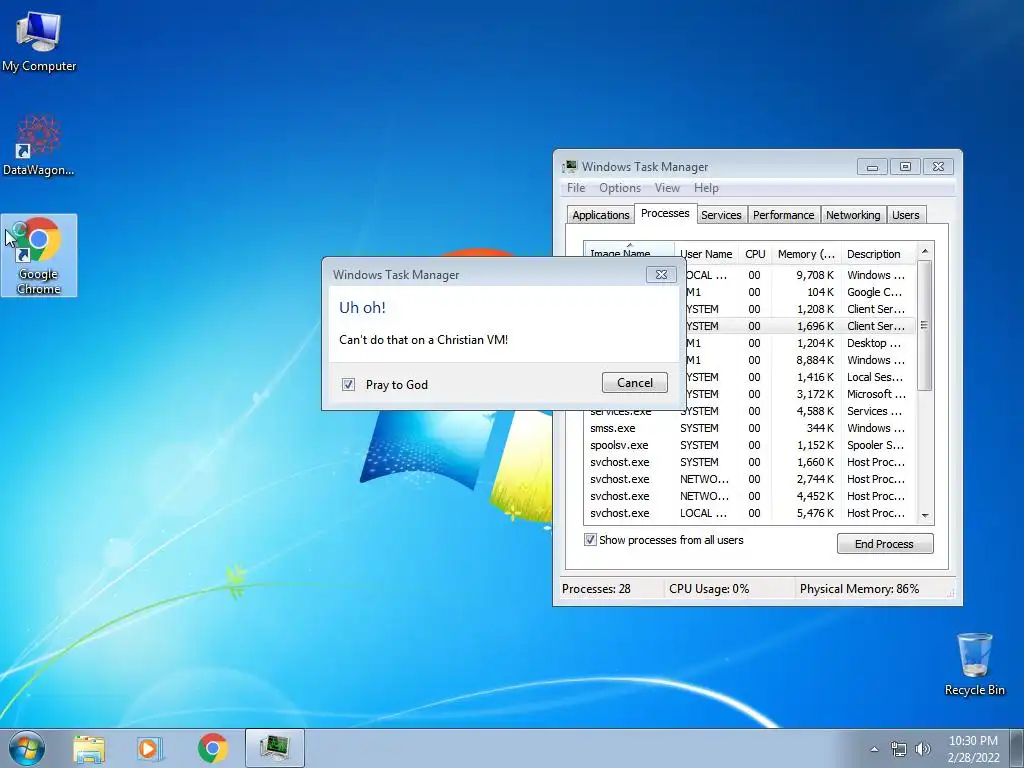The width and height of the screenshot is (1024, 768).
Task: Select the Processes tab
Action: tap(665, 214)
